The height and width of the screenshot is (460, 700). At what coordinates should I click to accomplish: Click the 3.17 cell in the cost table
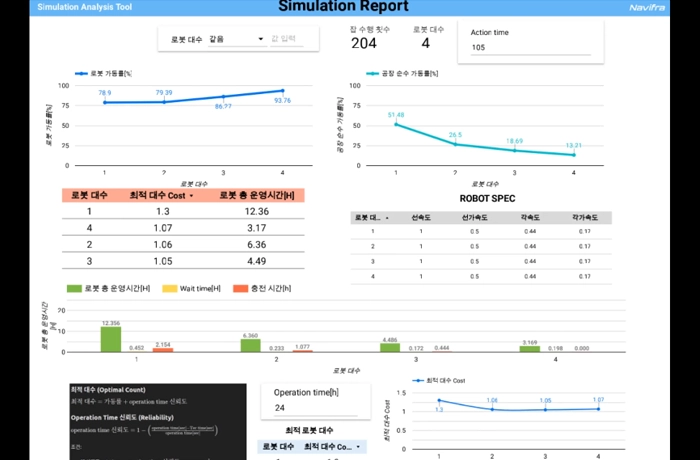(x=257, y=228)
